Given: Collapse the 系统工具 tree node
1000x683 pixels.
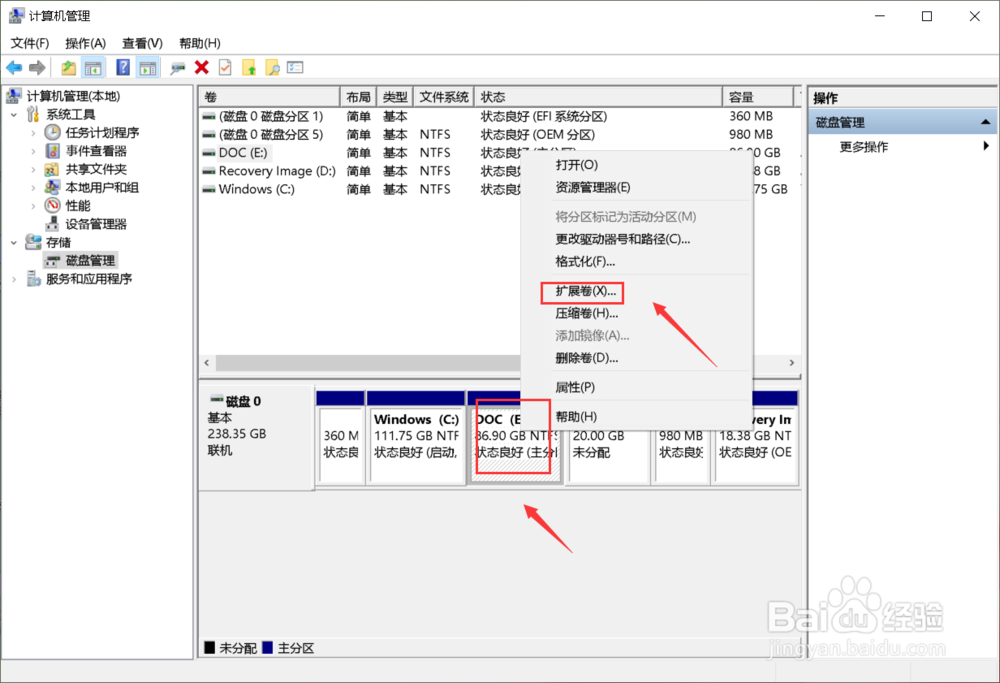Looking at the screenshot, I should coord(14,115).
